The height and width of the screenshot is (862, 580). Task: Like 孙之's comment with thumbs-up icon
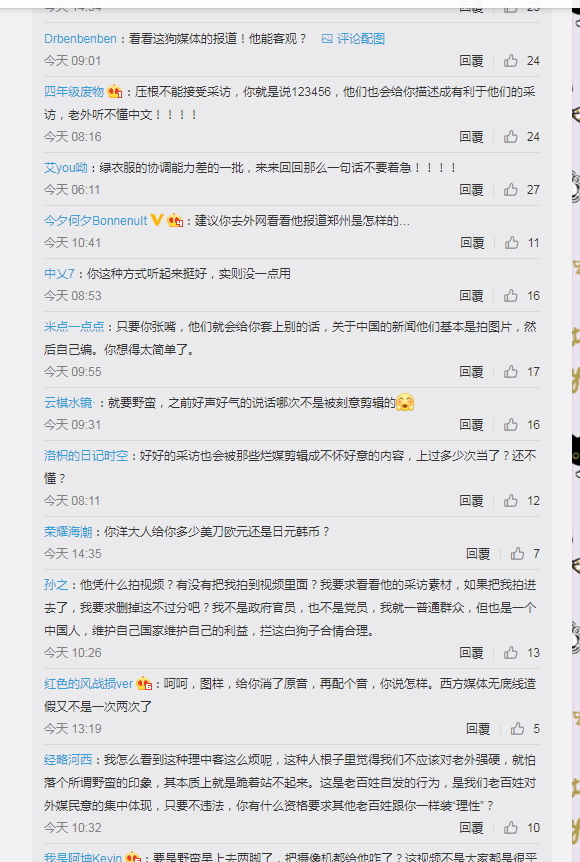click(x=511, y=653)
